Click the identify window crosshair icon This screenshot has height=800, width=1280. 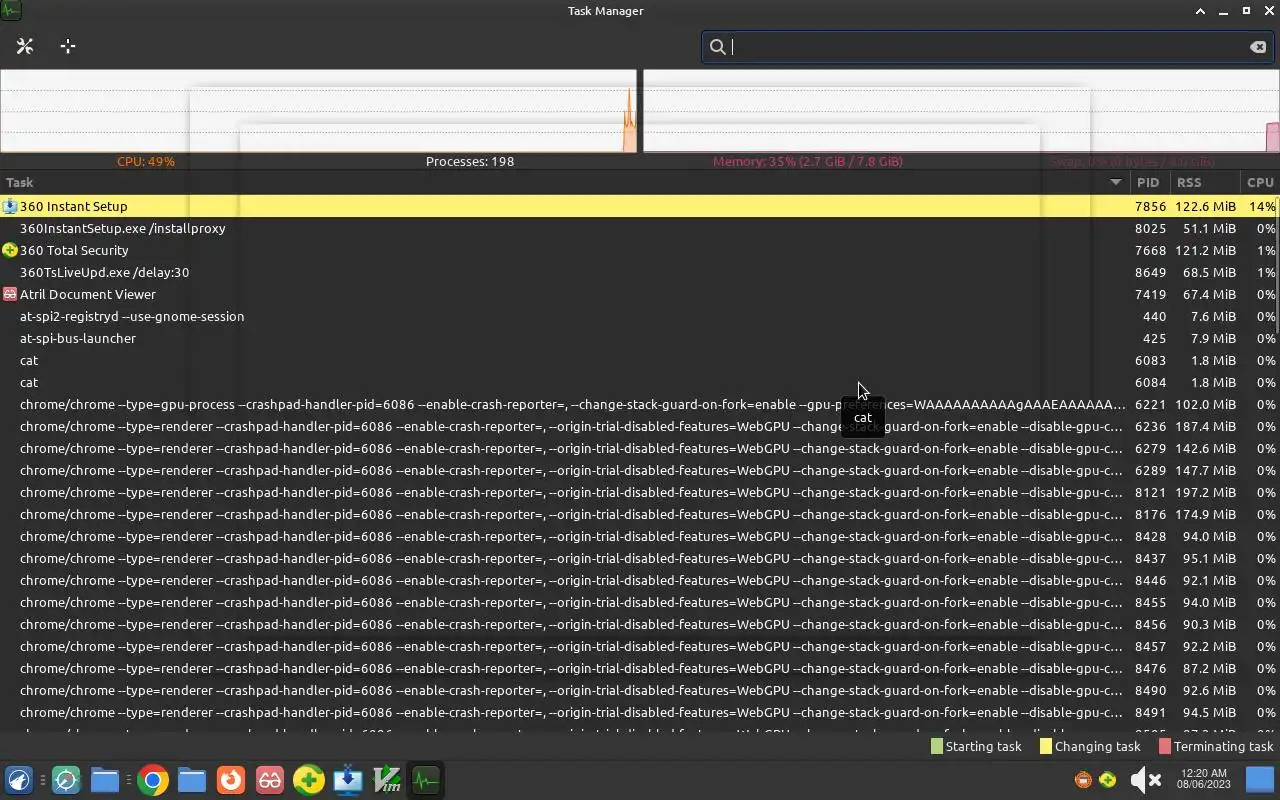point(68,46)
